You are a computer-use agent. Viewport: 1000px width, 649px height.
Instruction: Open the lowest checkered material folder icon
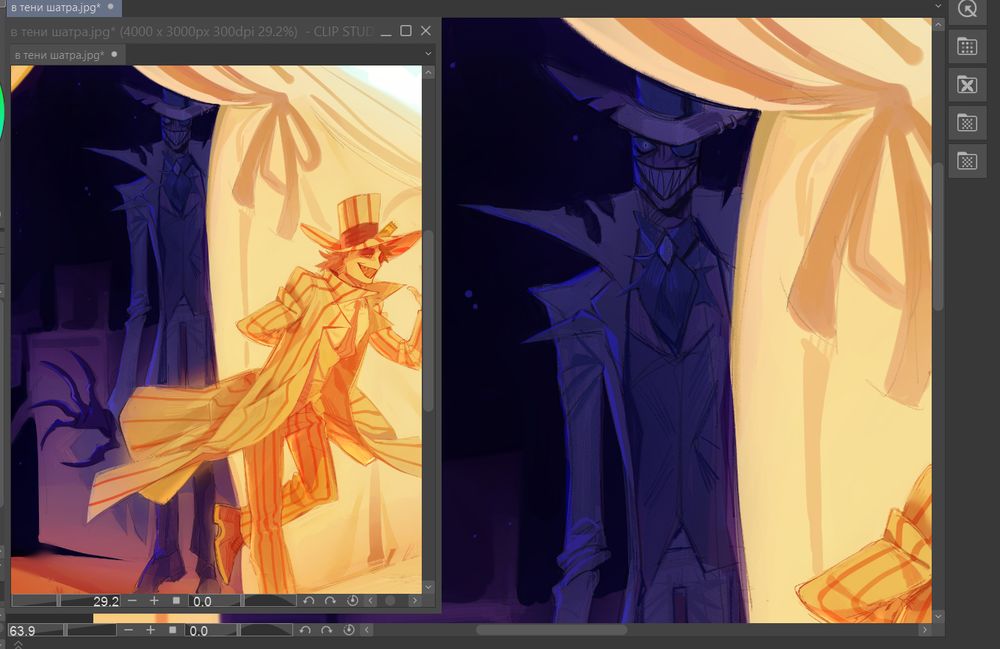[967, 161]
